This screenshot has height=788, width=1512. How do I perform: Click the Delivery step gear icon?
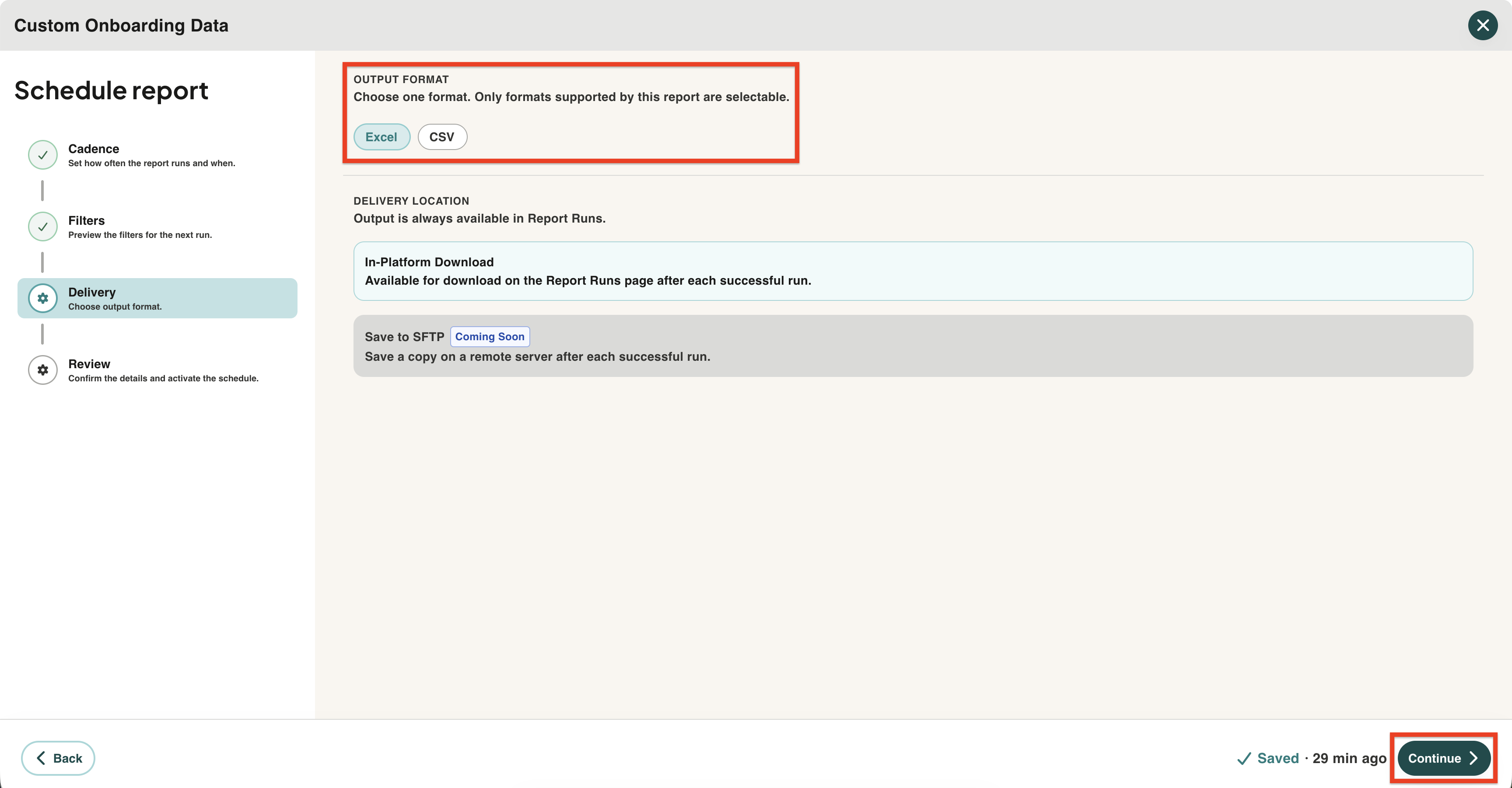pos(43,298)
